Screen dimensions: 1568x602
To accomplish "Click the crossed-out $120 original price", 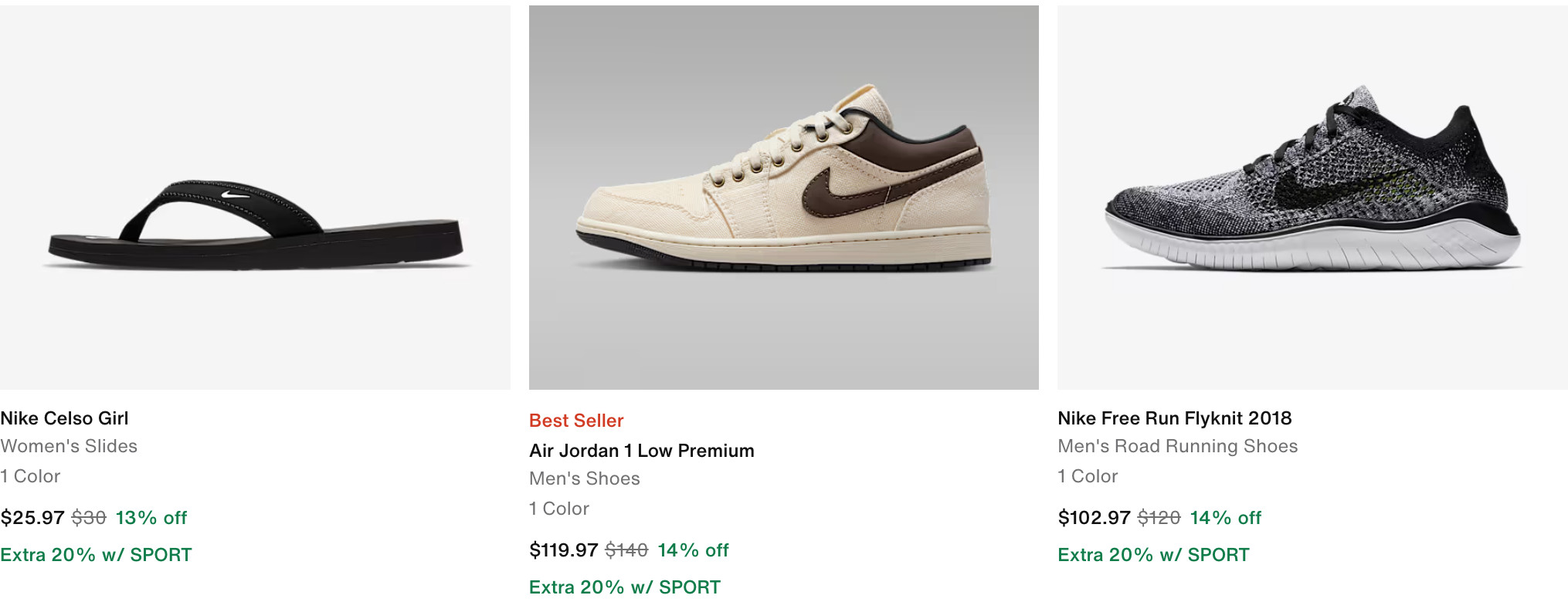I will [x=1159, y=518].
